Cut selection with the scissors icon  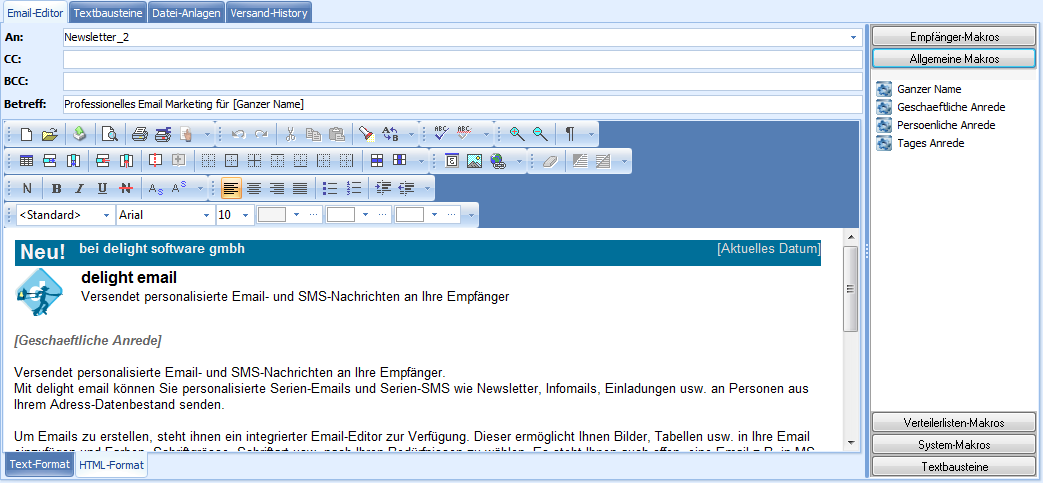tap(290, 134)
